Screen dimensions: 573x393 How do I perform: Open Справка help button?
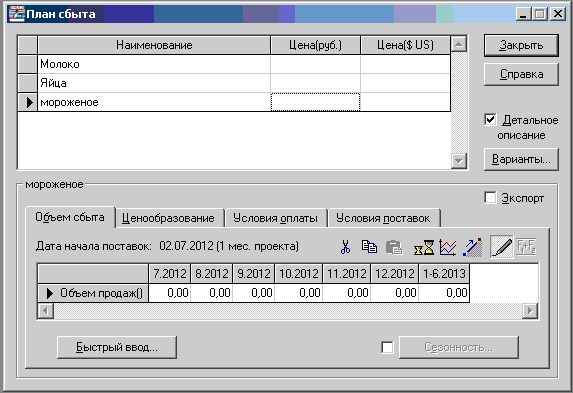pyautogui.click(x=521, y=74)
